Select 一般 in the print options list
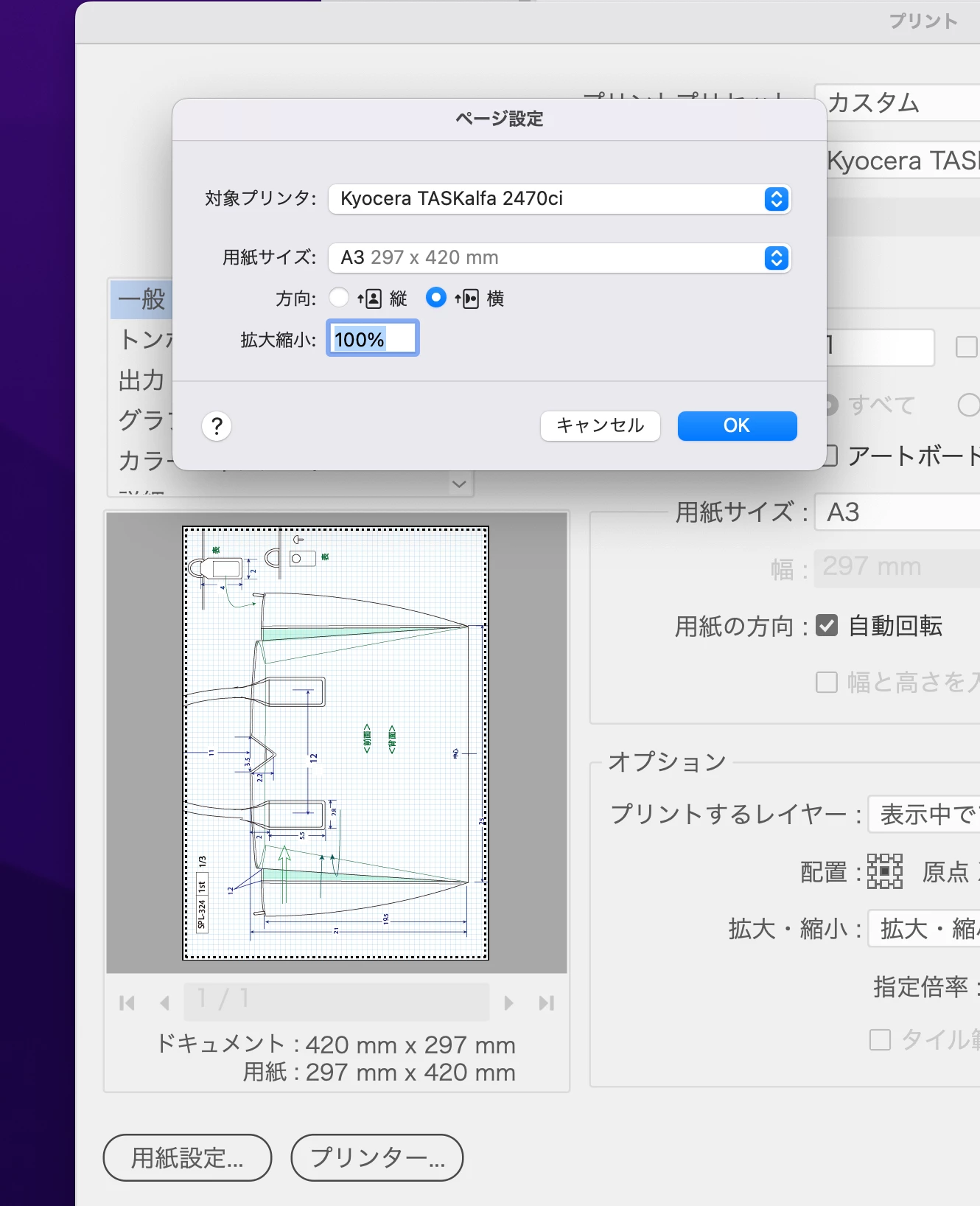The width and height of the screenshot is (980, 1206). [x=141, y=299]
